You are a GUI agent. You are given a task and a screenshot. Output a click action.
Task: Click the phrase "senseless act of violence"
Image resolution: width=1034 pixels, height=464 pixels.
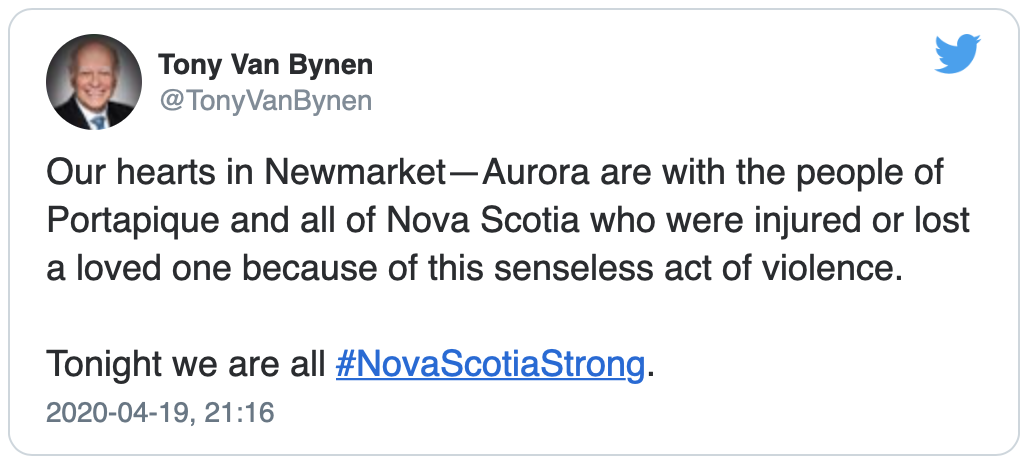point(698,269)
